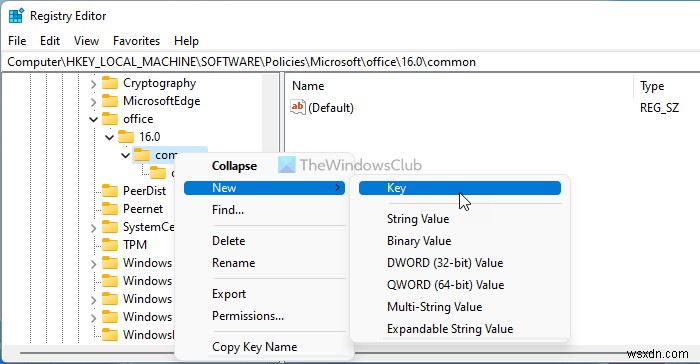Click the Peernet folder icon
The image size is (700, 364).
coord(110,209)
